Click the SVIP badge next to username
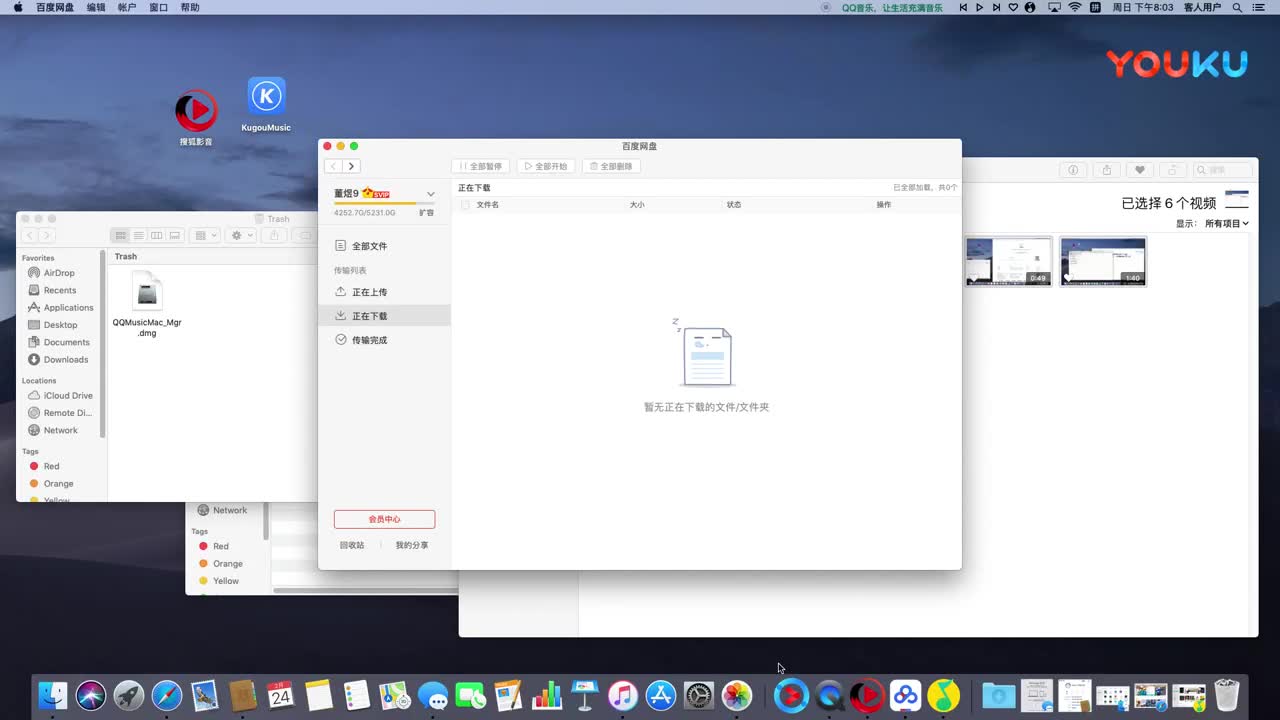The image size is (1280, 720). click(x=376, y=193)
